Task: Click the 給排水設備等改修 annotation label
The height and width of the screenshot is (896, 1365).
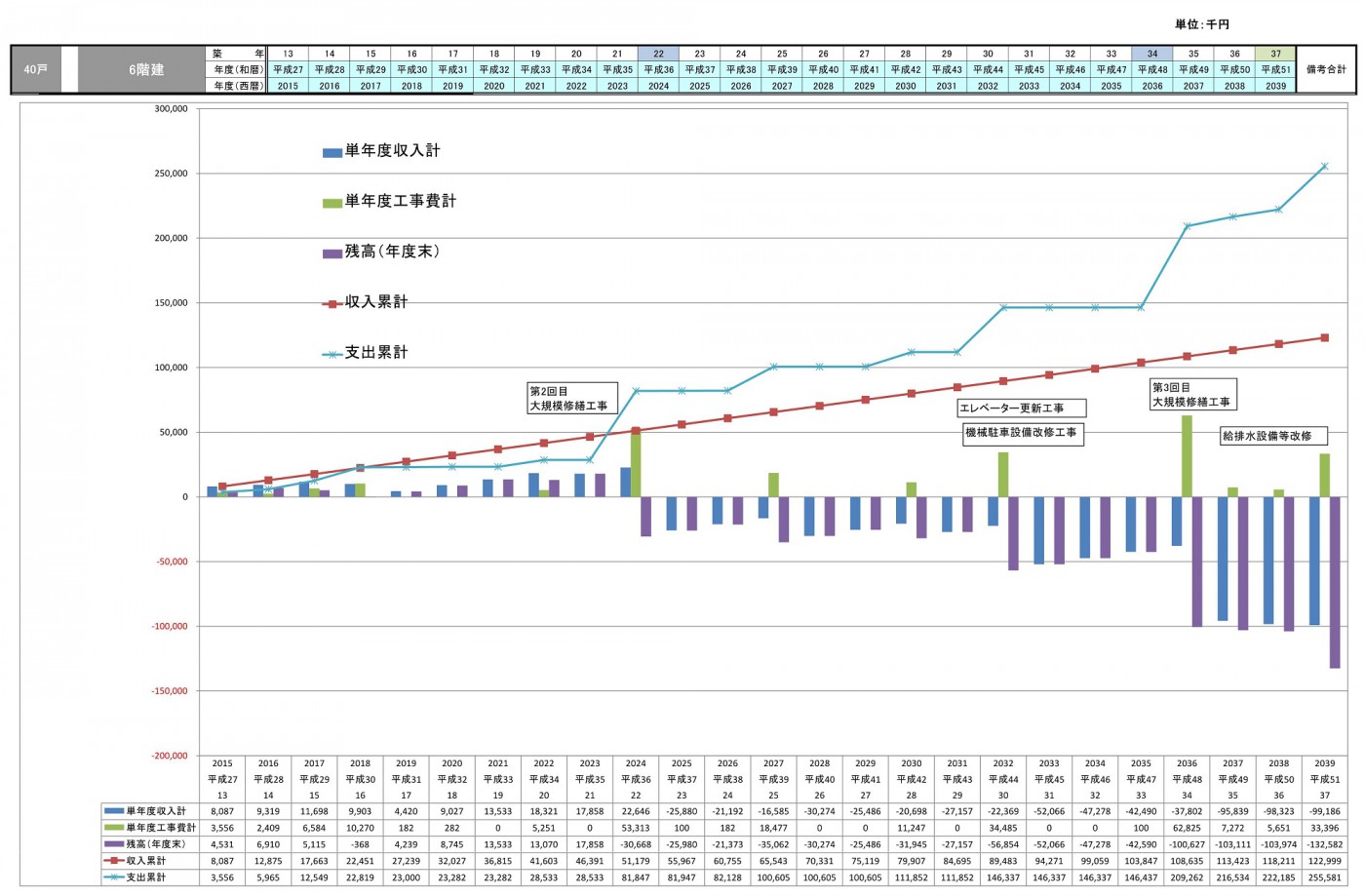Action: pos(1267,436)
